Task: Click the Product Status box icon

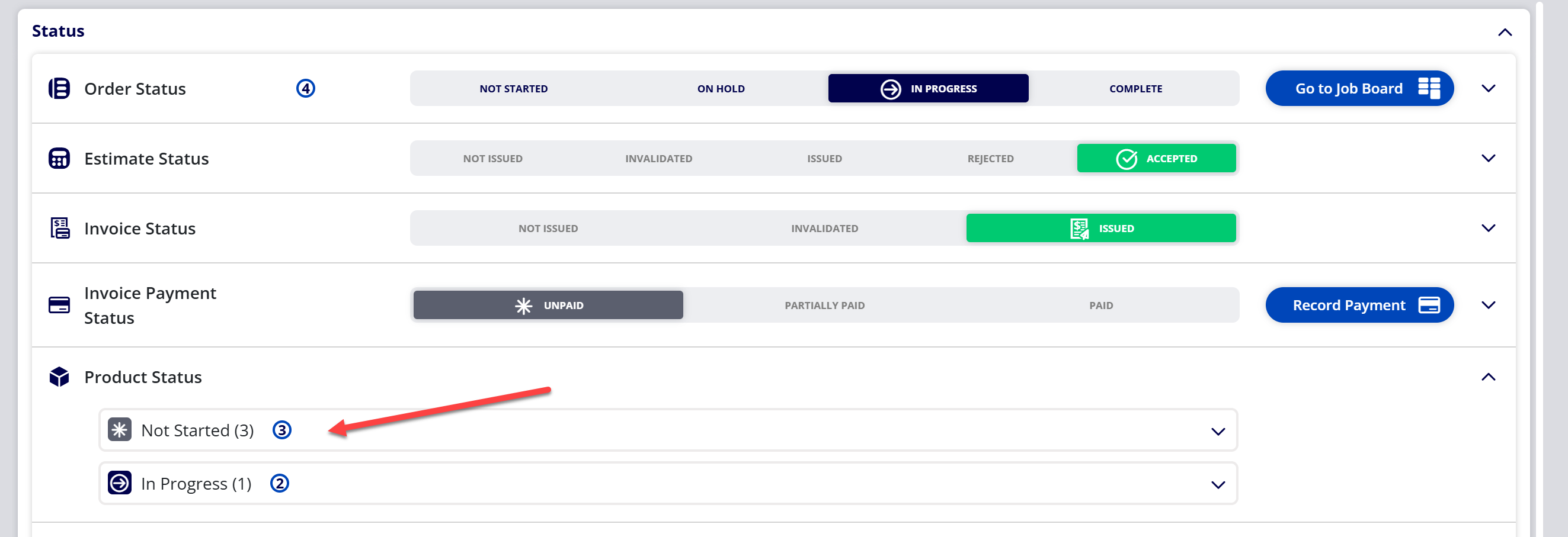Action: coord(59,377)
